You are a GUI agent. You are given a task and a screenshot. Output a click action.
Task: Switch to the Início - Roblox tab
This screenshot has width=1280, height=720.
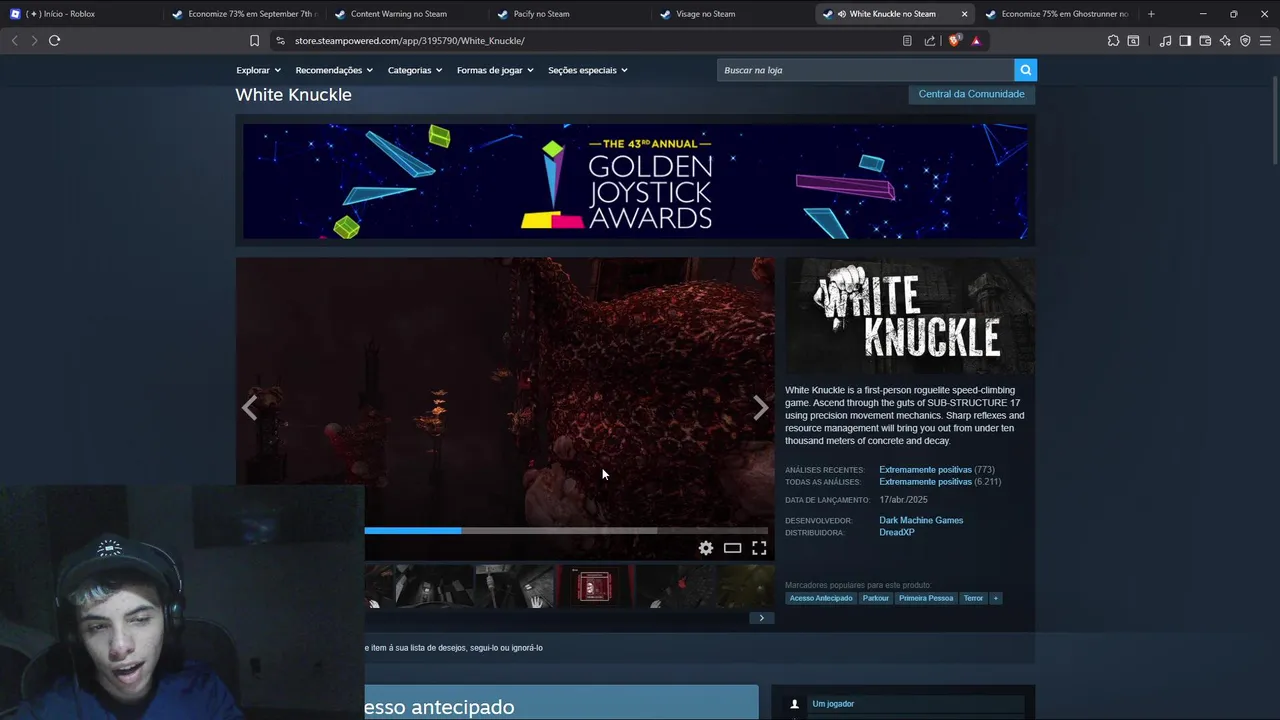[80, 14]
